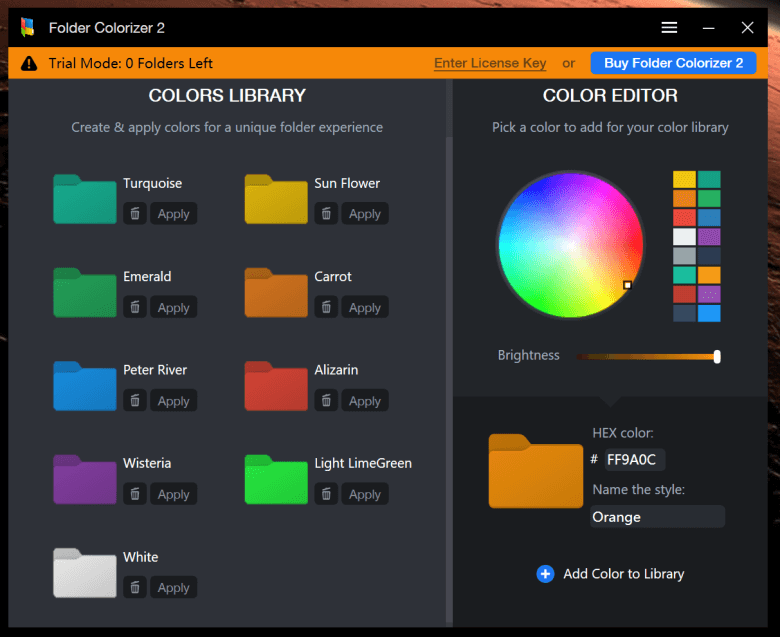
Task: Select the Wisteria purple folder icon
Action: point(85,479)
